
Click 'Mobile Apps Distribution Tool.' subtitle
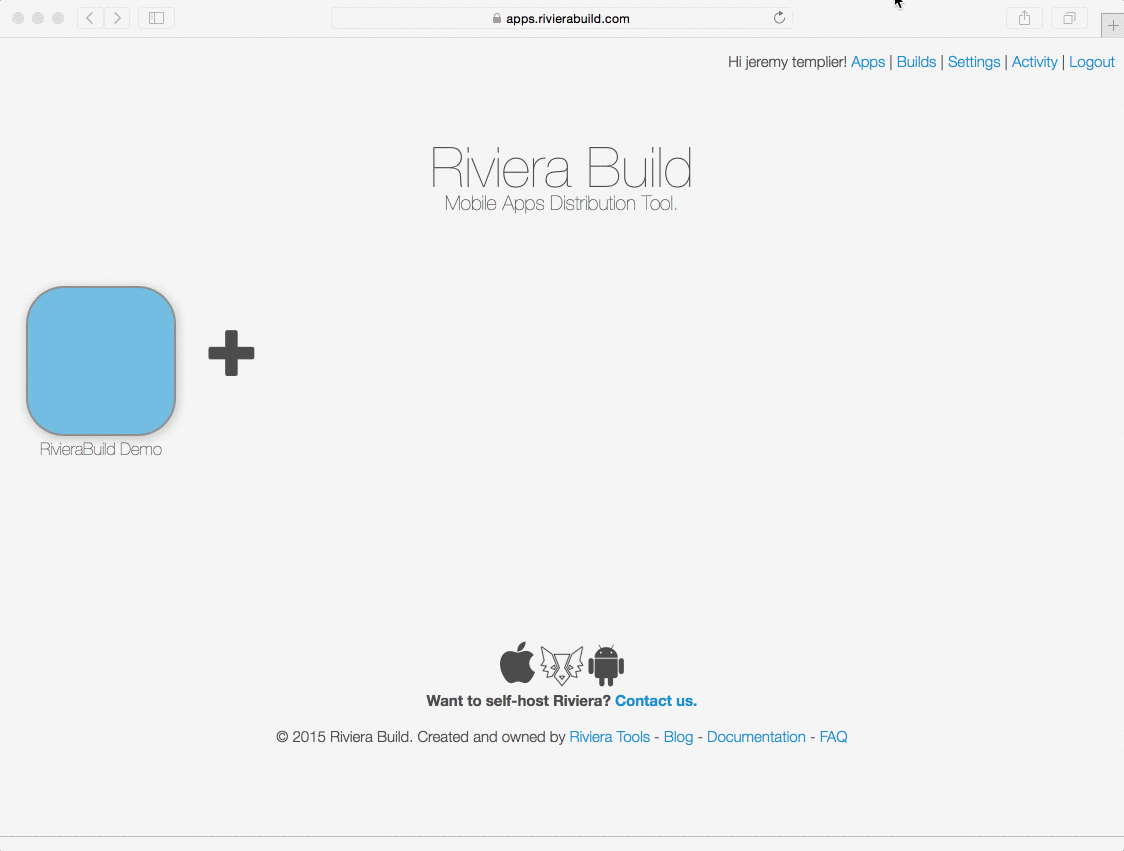point(561,203)
